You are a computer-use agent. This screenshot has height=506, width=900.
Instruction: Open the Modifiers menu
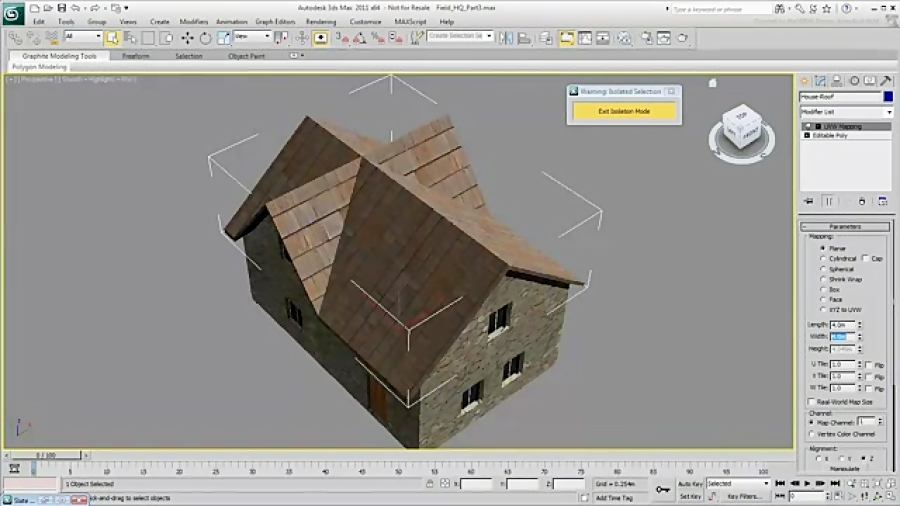point(193,21)
